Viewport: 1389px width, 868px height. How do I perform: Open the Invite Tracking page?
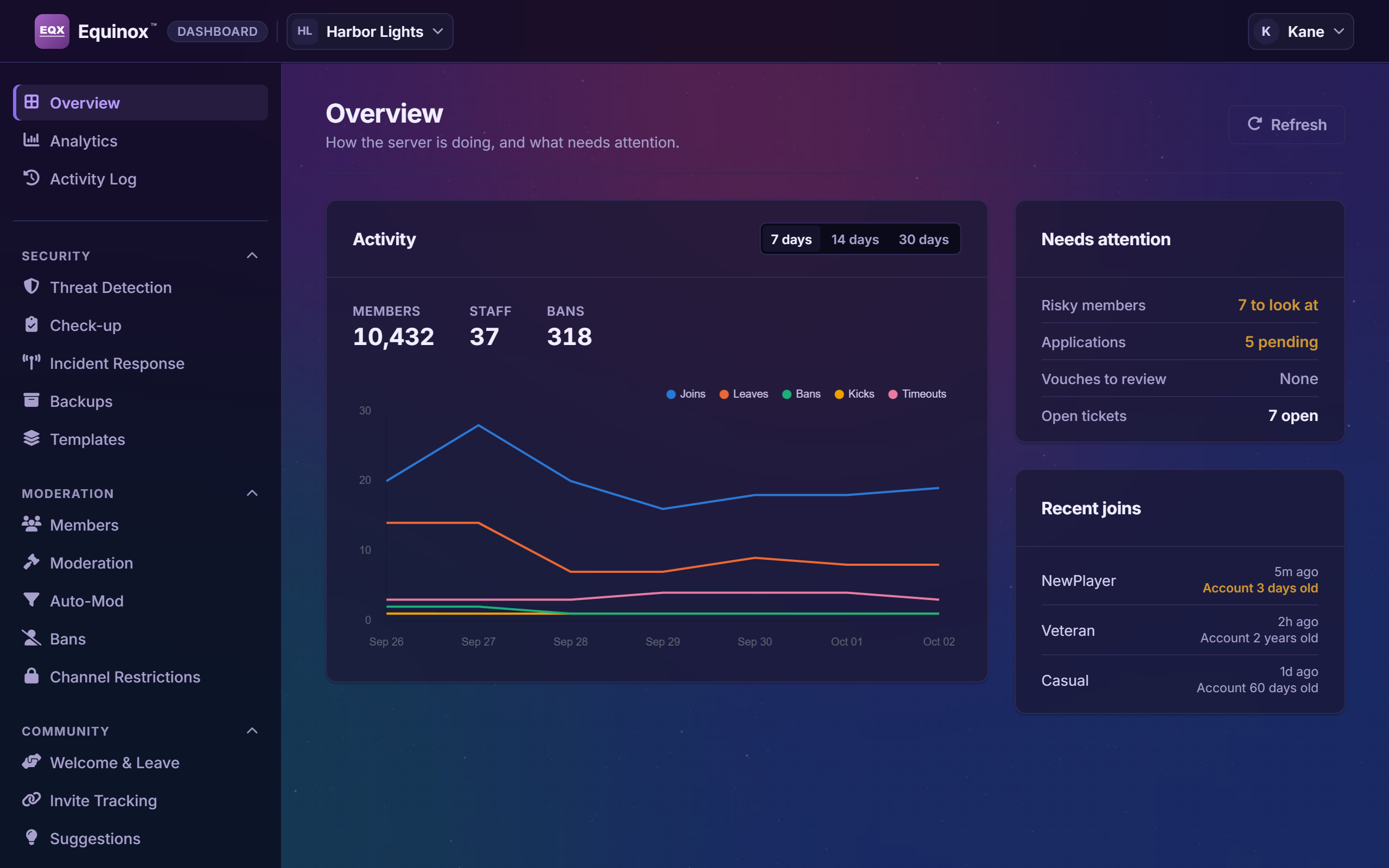(141, 800)
